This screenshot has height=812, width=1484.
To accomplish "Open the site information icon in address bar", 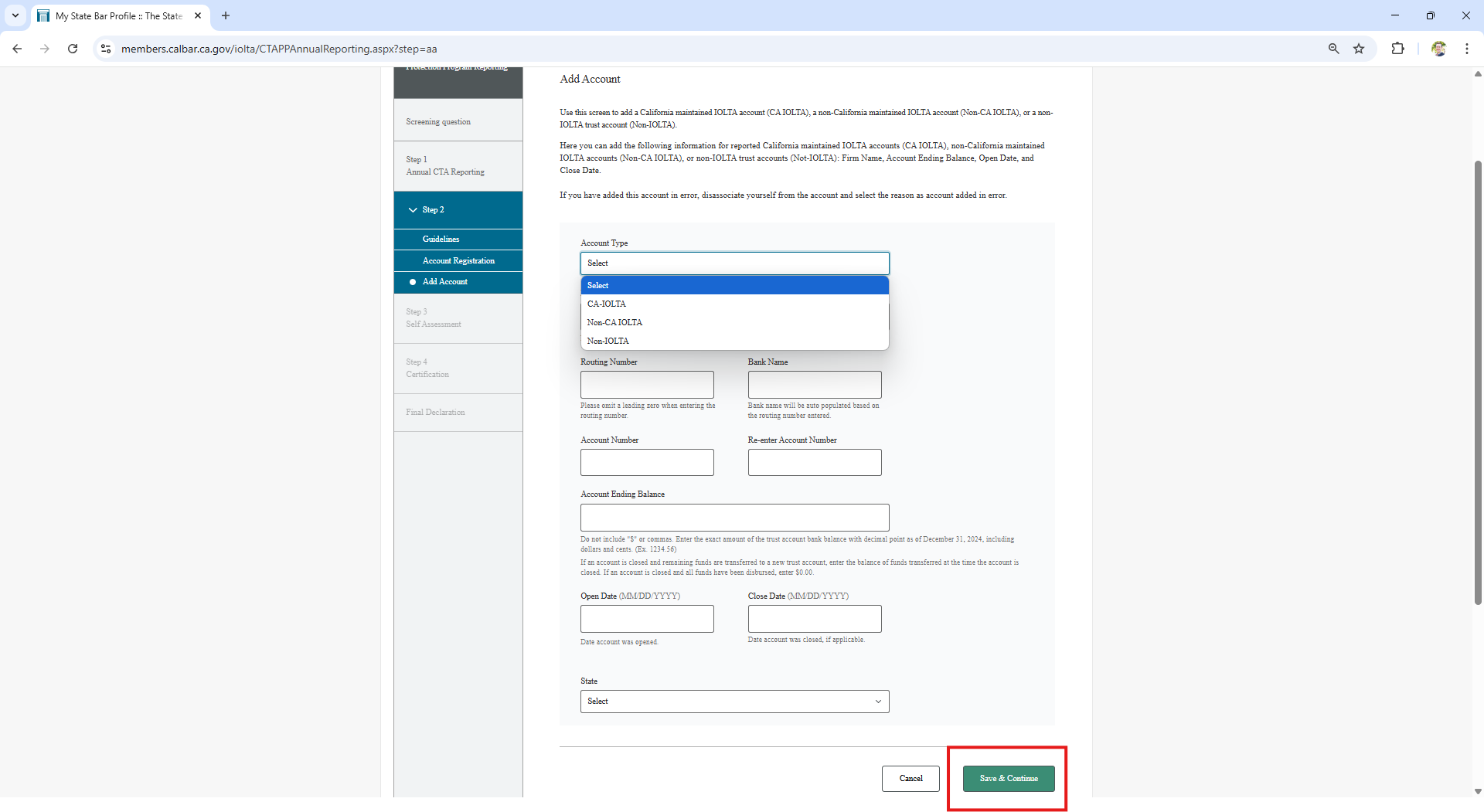I will (x=106, y=49).
